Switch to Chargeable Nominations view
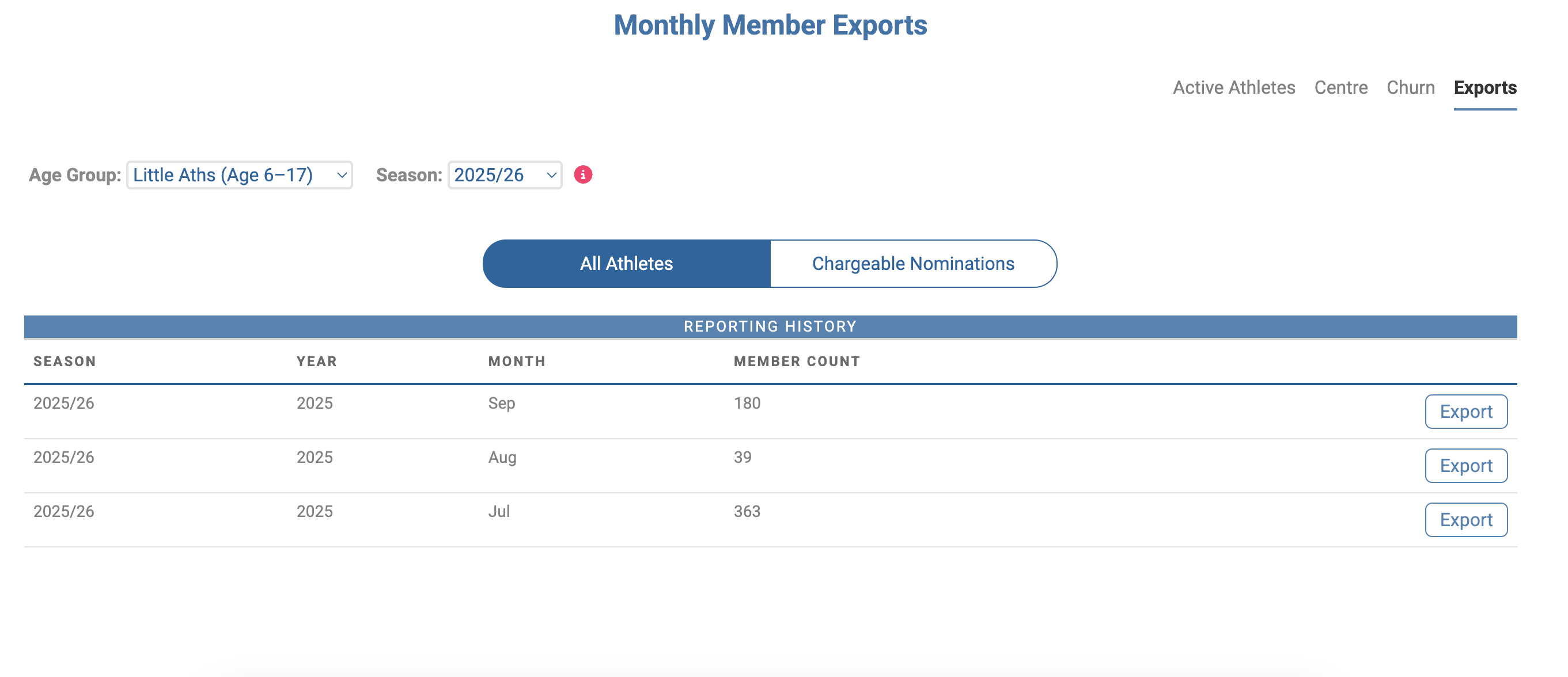The height and width of the screenshot is (677, 1568). 913,264
